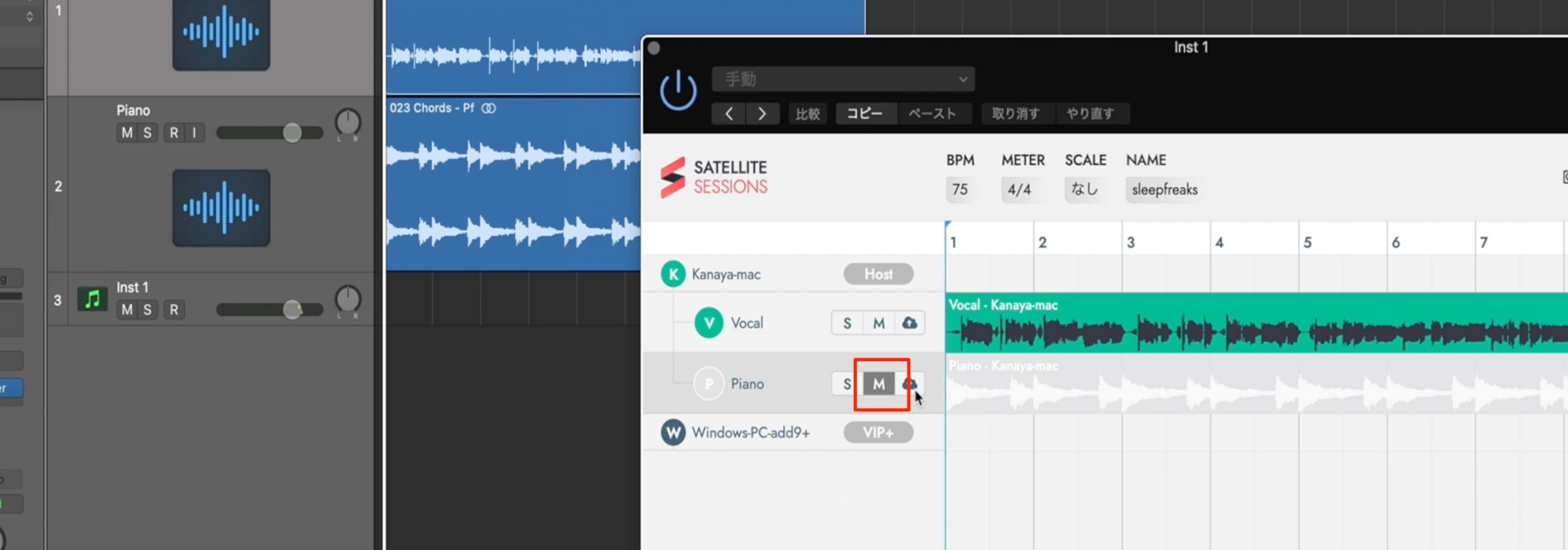Mute the Inst 1 track

click(127, 310)
